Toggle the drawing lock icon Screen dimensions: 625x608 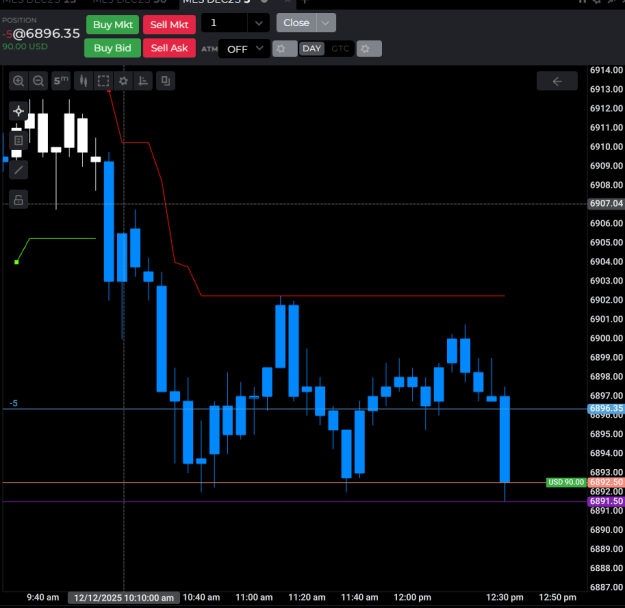click(18, 200)
